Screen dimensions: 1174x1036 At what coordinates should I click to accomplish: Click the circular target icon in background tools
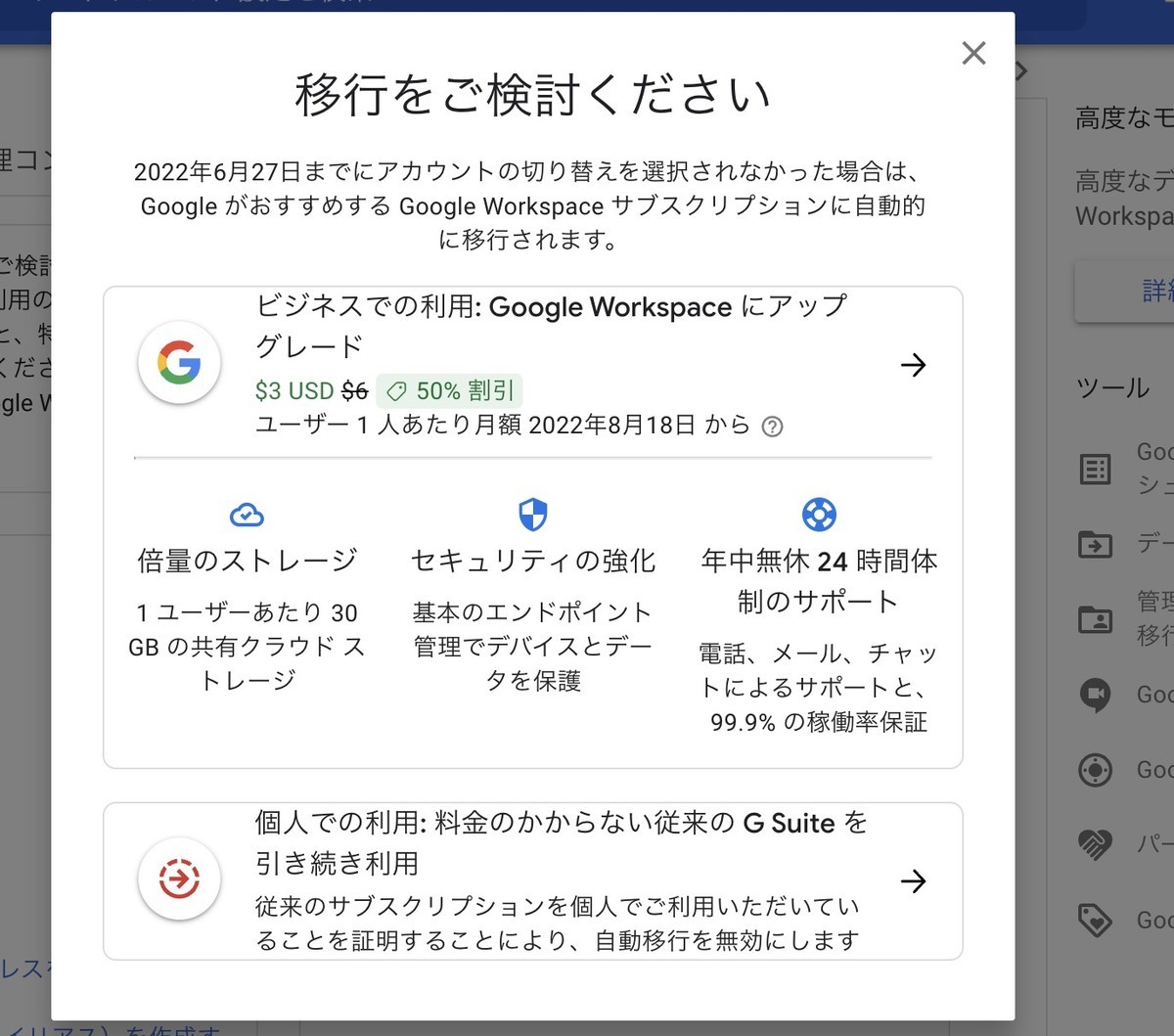coord(1095,770)
